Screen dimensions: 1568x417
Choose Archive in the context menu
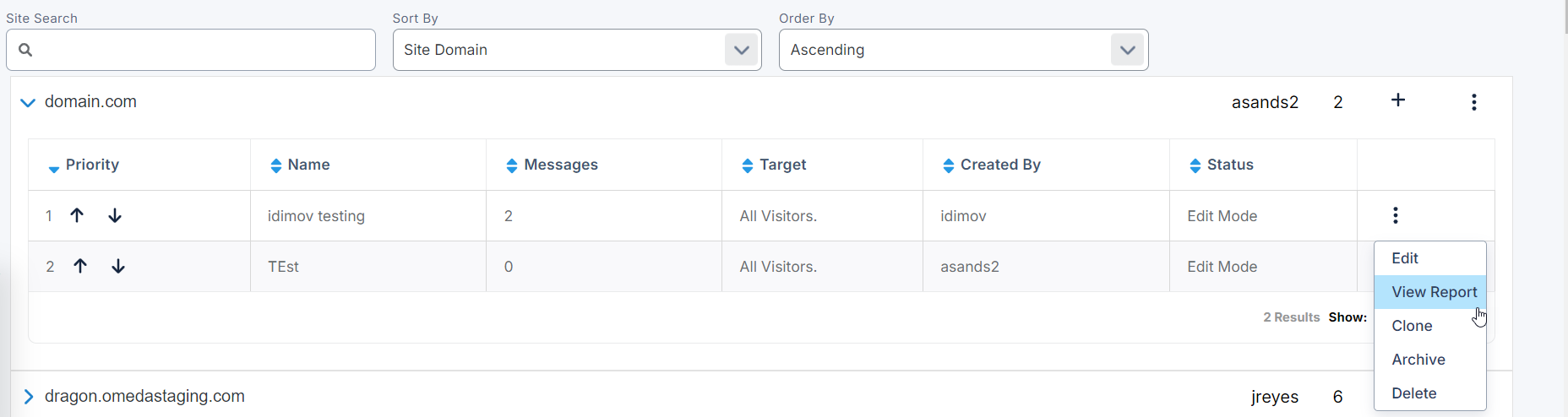[1418, 360]
